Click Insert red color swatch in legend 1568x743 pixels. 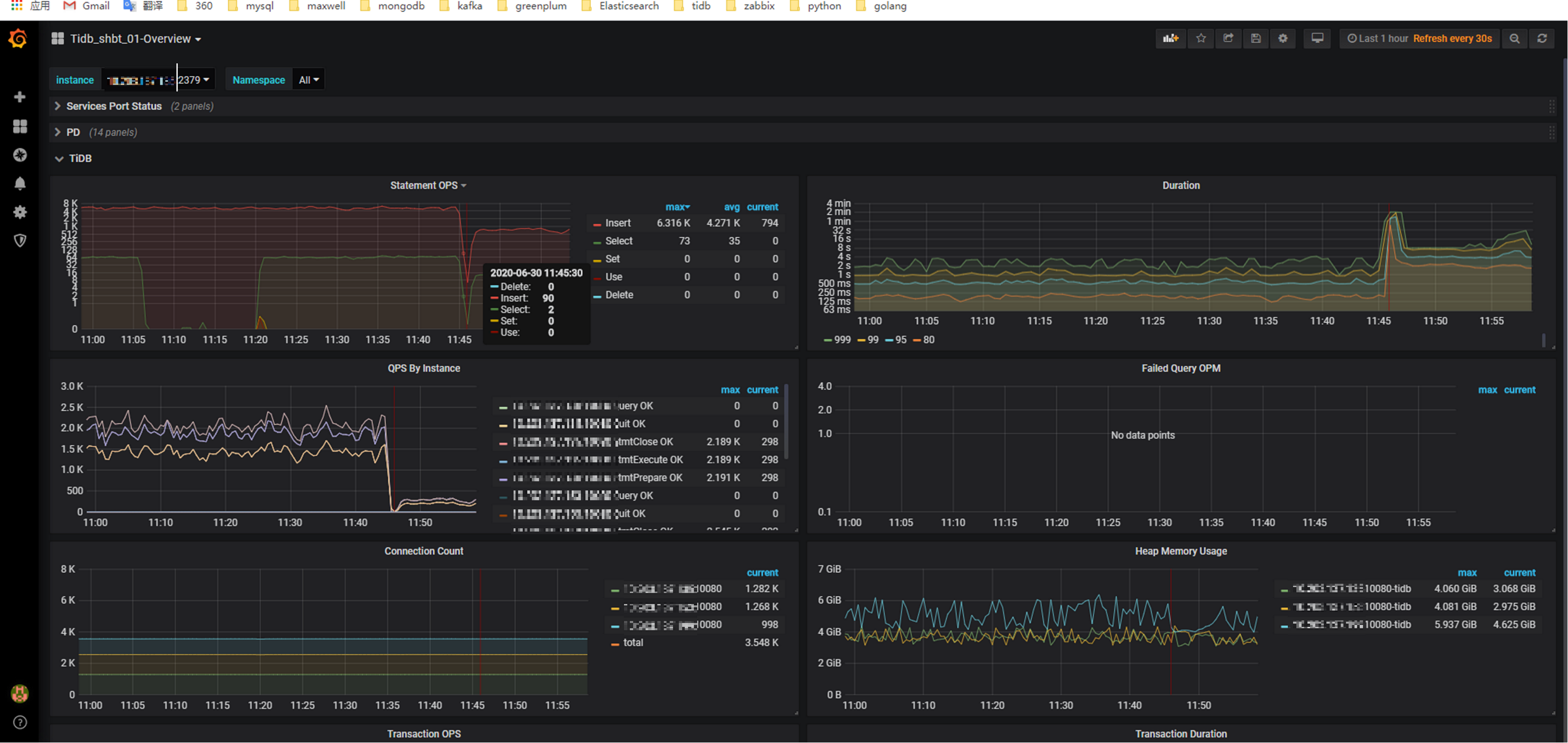click(x=597, y=225)
